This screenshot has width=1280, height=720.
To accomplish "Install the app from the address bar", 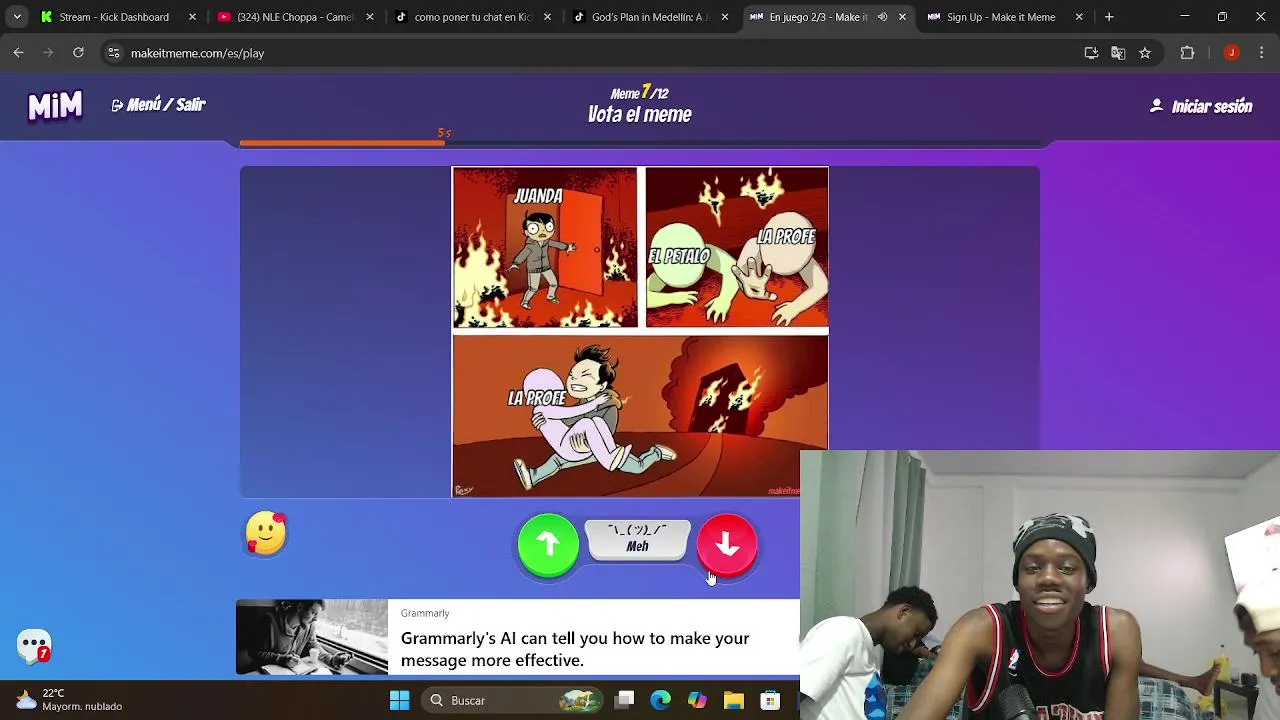I will [x=1091, y=53].
